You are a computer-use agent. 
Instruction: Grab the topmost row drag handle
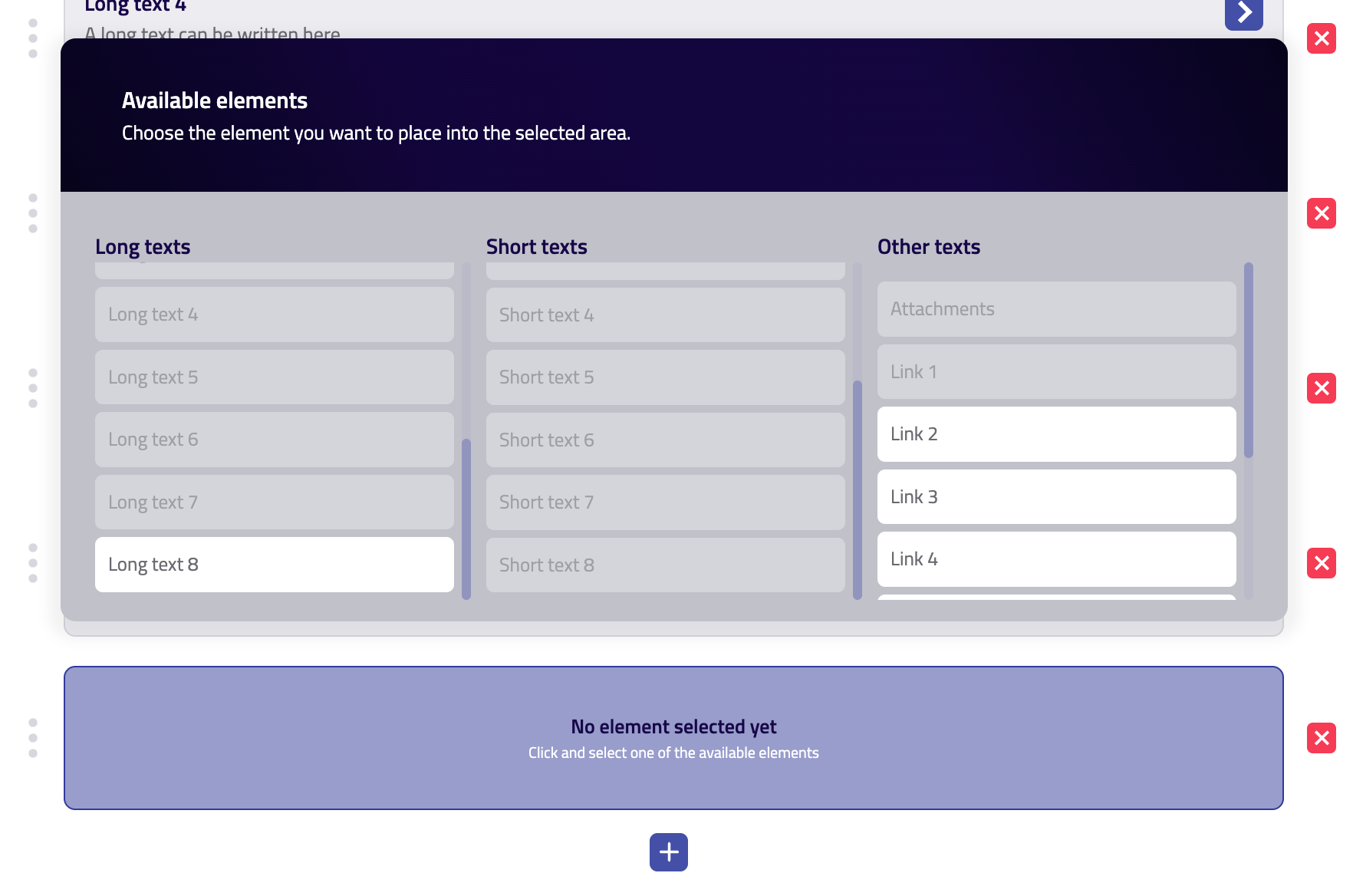coord(33,38)
